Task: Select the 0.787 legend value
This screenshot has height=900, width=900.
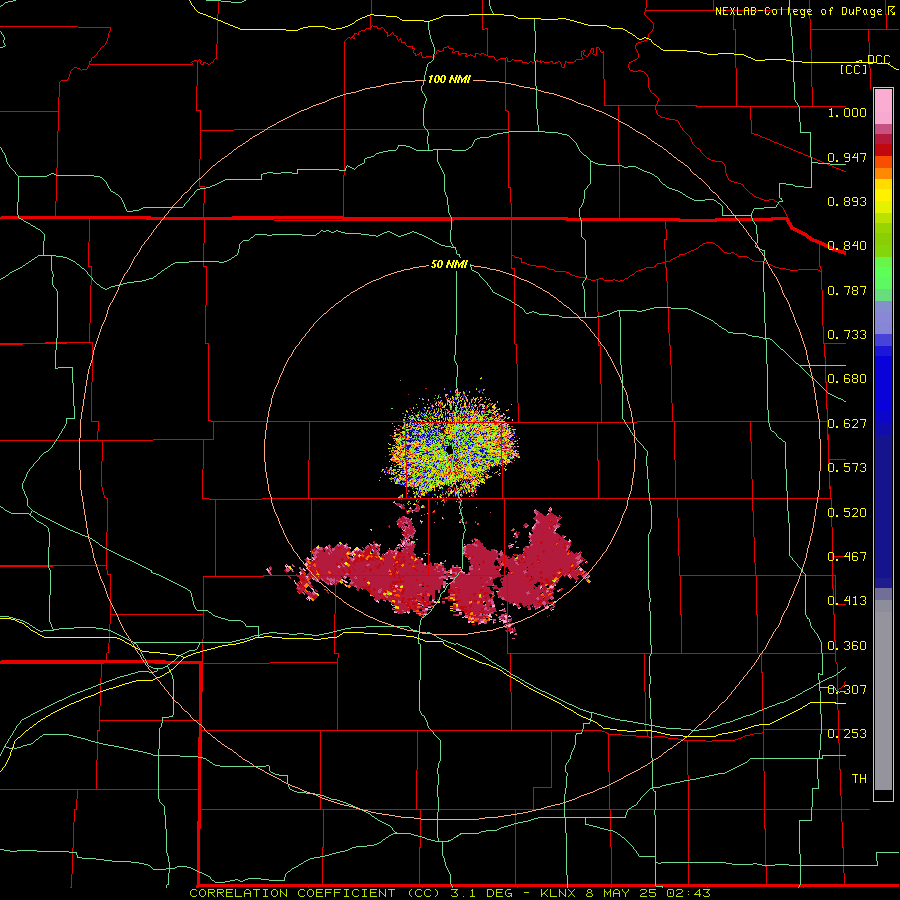Action: coord(847,290)
